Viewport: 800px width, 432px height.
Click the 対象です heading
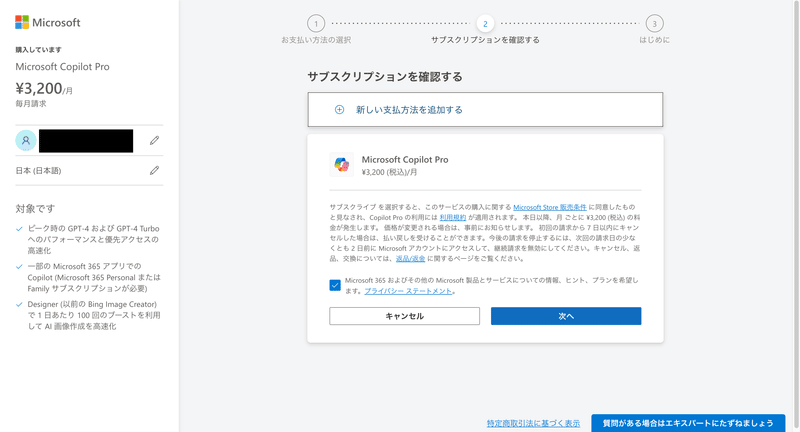[x=35, y=208]
